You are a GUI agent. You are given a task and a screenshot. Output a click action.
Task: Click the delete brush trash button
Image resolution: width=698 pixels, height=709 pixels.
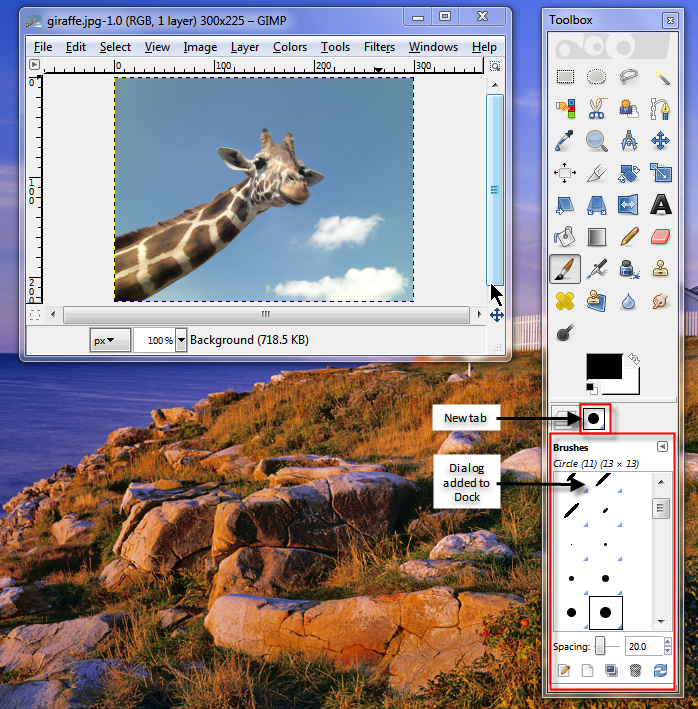point(635,671)
